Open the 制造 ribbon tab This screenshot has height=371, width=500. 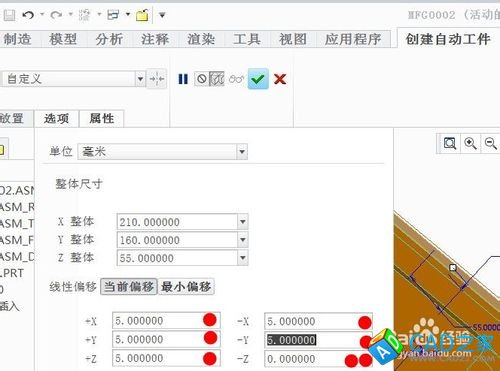(x=17, y=39)
